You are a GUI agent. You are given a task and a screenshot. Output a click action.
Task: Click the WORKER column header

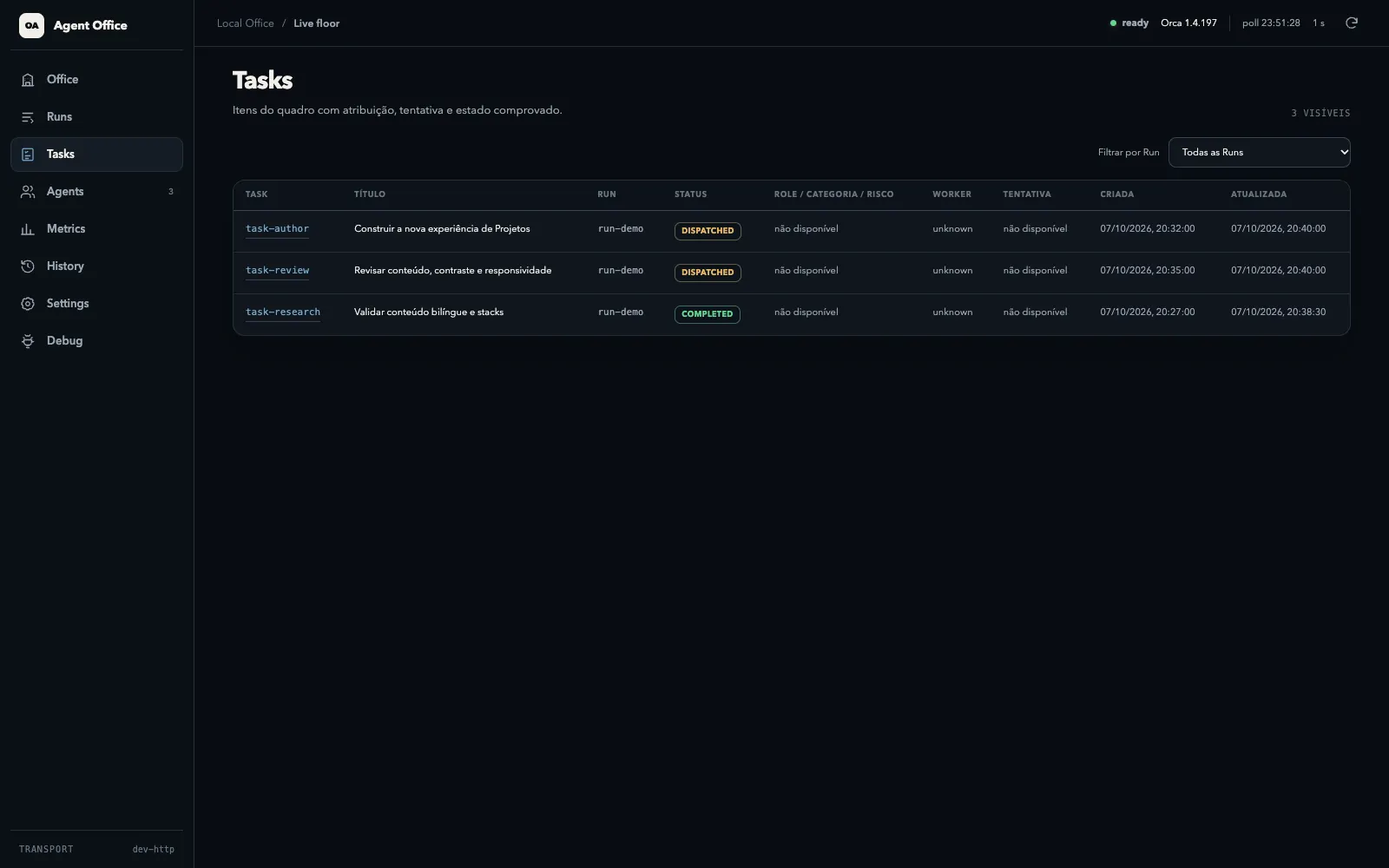click(x=951, y=194)
